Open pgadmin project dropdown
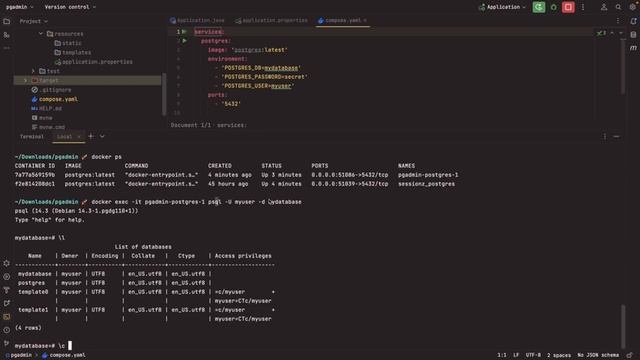Viewport: 640px width, 360px height. [20, 7]
